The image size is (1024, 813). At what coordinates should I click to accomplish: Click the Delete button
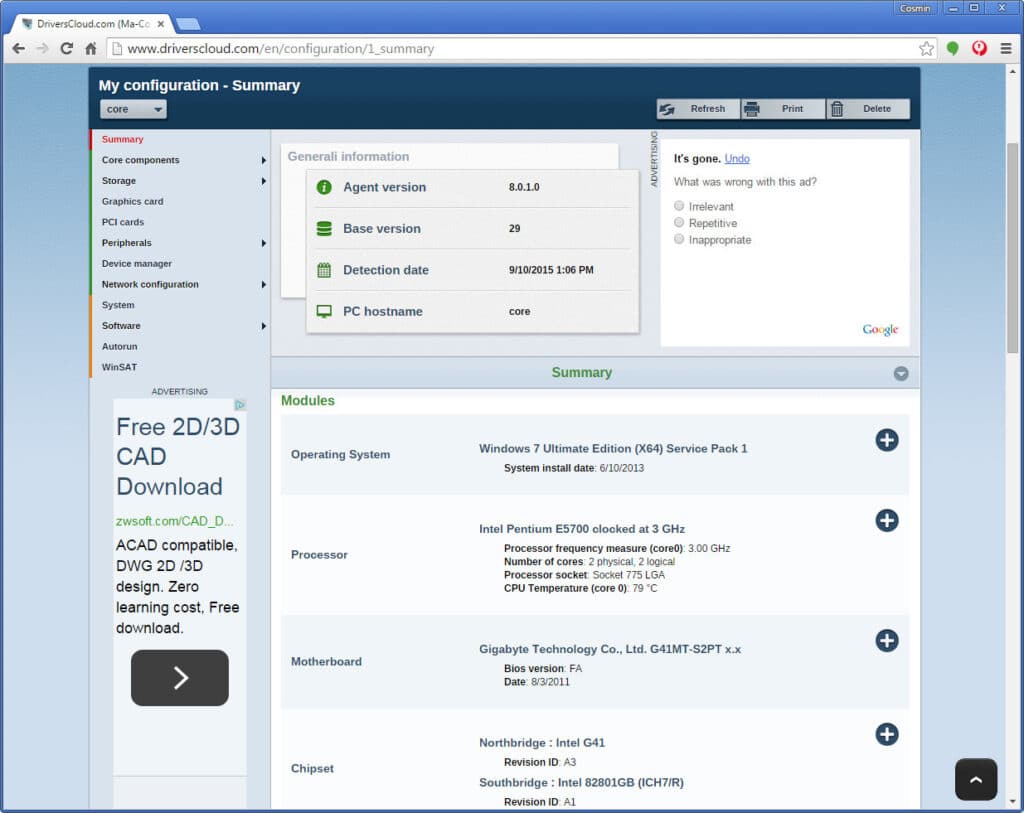868,109
